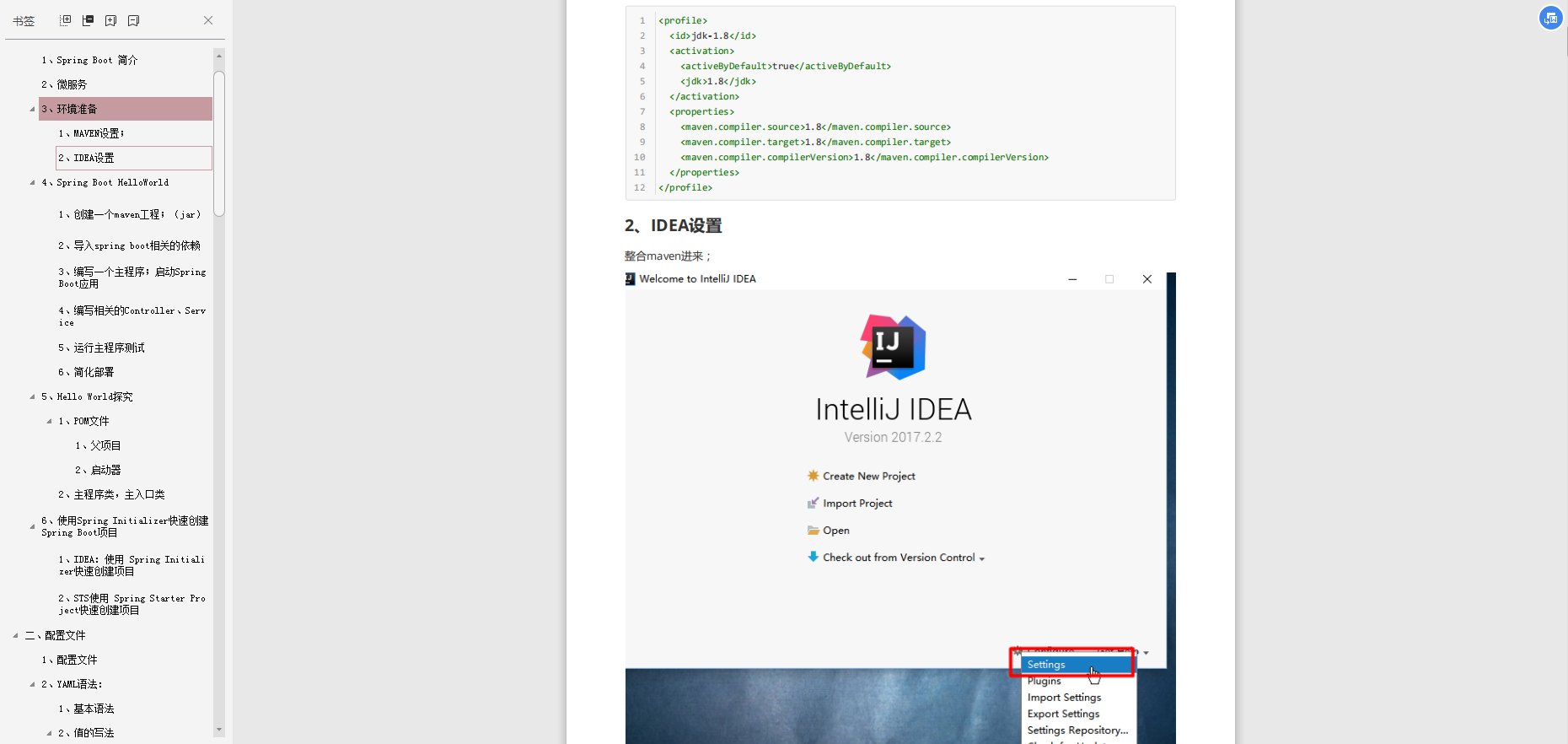Open 2、导入spring boot相关的依赖 bookmark

click(x=129, y=245)
